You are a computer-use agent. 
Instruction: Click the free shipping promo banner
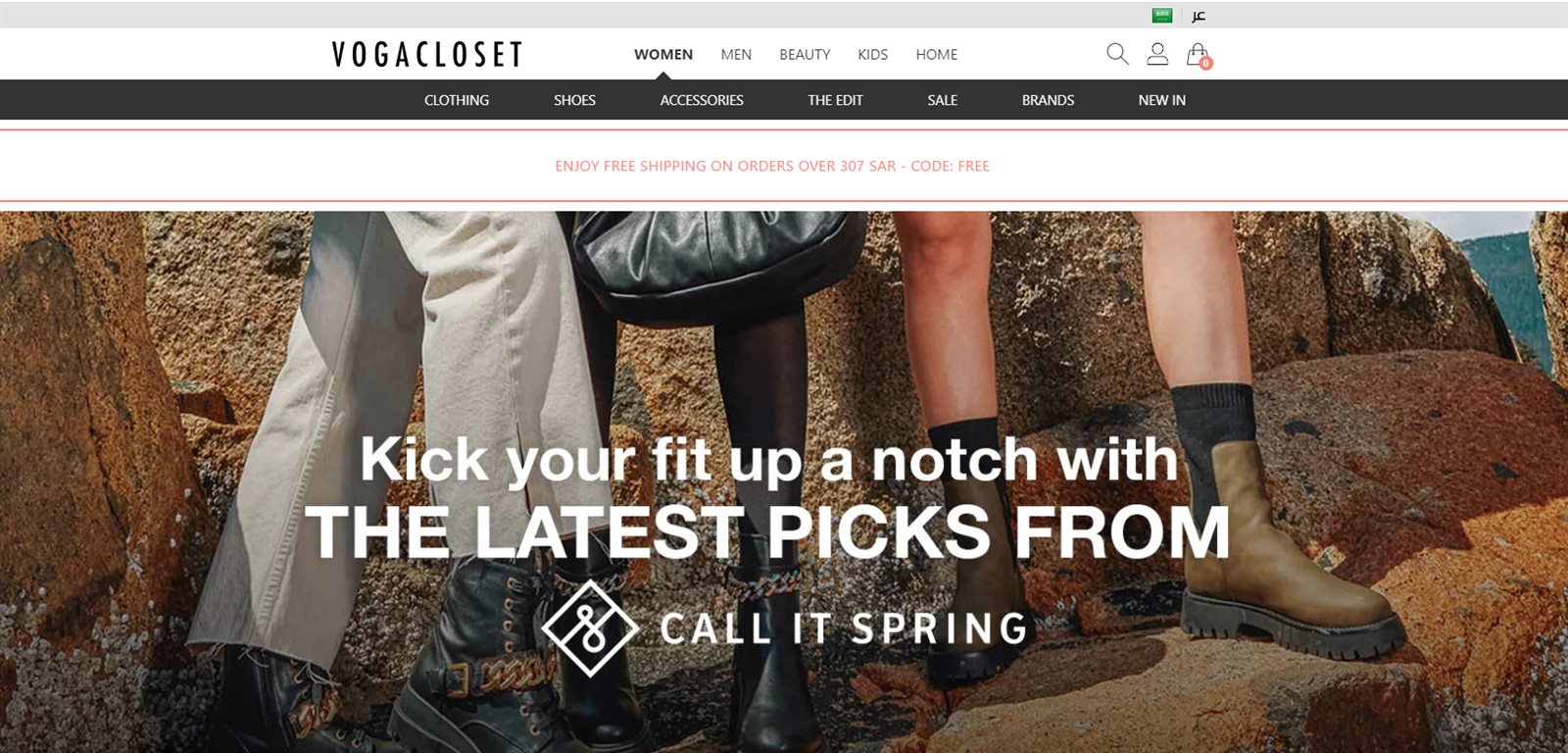click(772, 166)
